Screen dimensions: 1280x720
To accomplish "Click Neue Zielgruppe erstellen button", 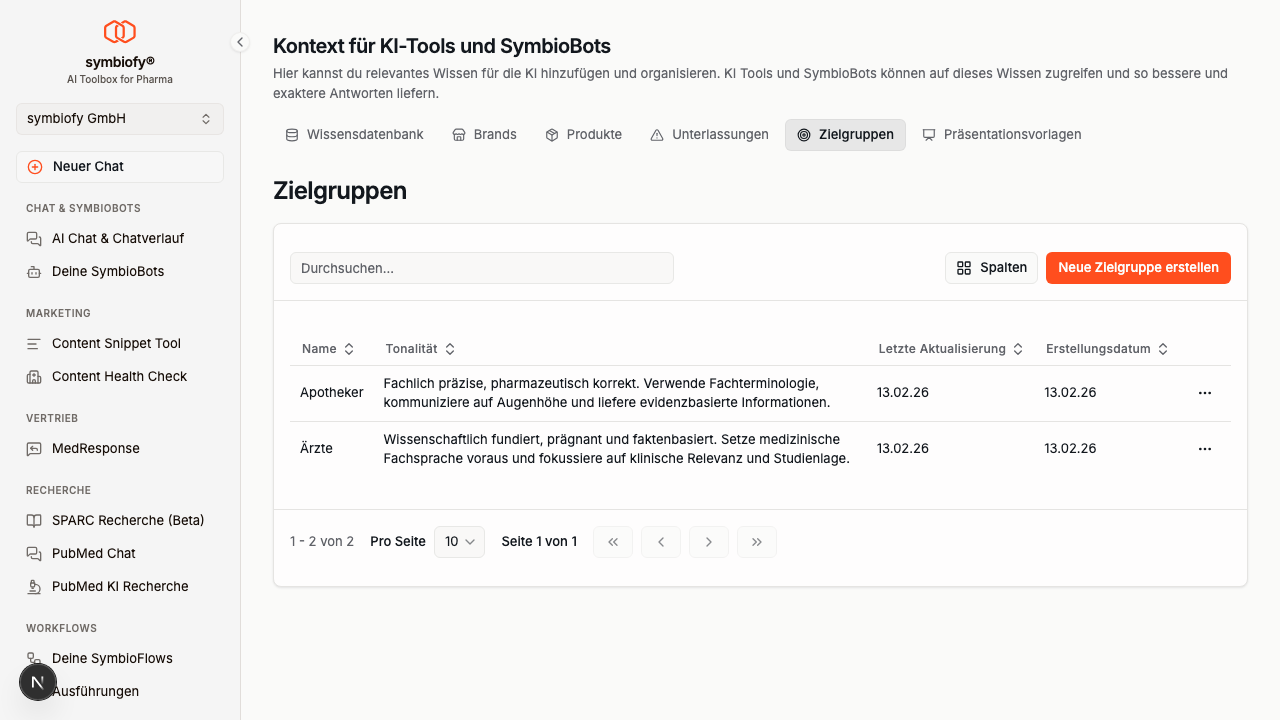I will pos(1138,268).
